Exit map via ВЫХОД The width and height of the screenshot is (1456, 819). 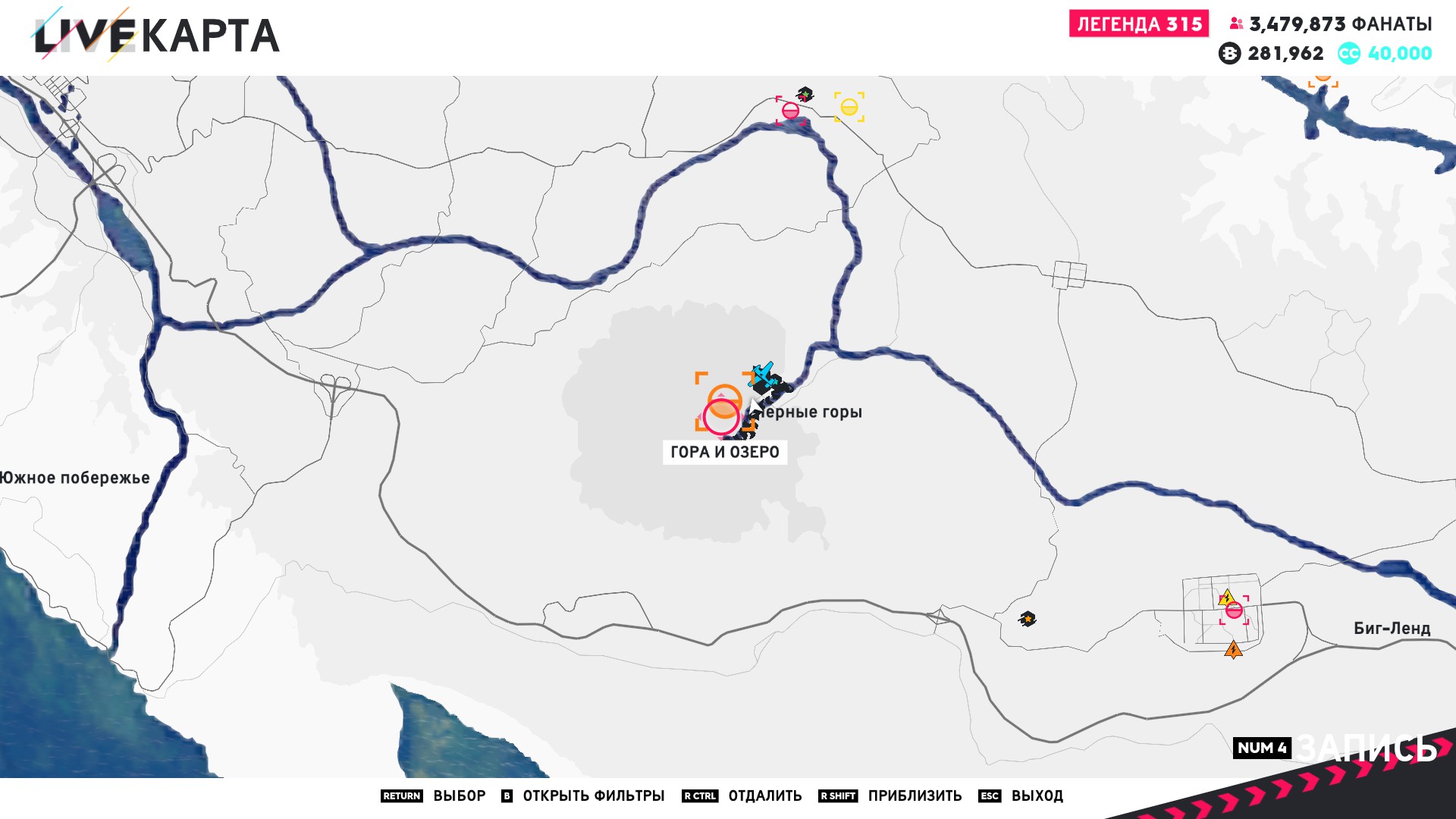1037,795
